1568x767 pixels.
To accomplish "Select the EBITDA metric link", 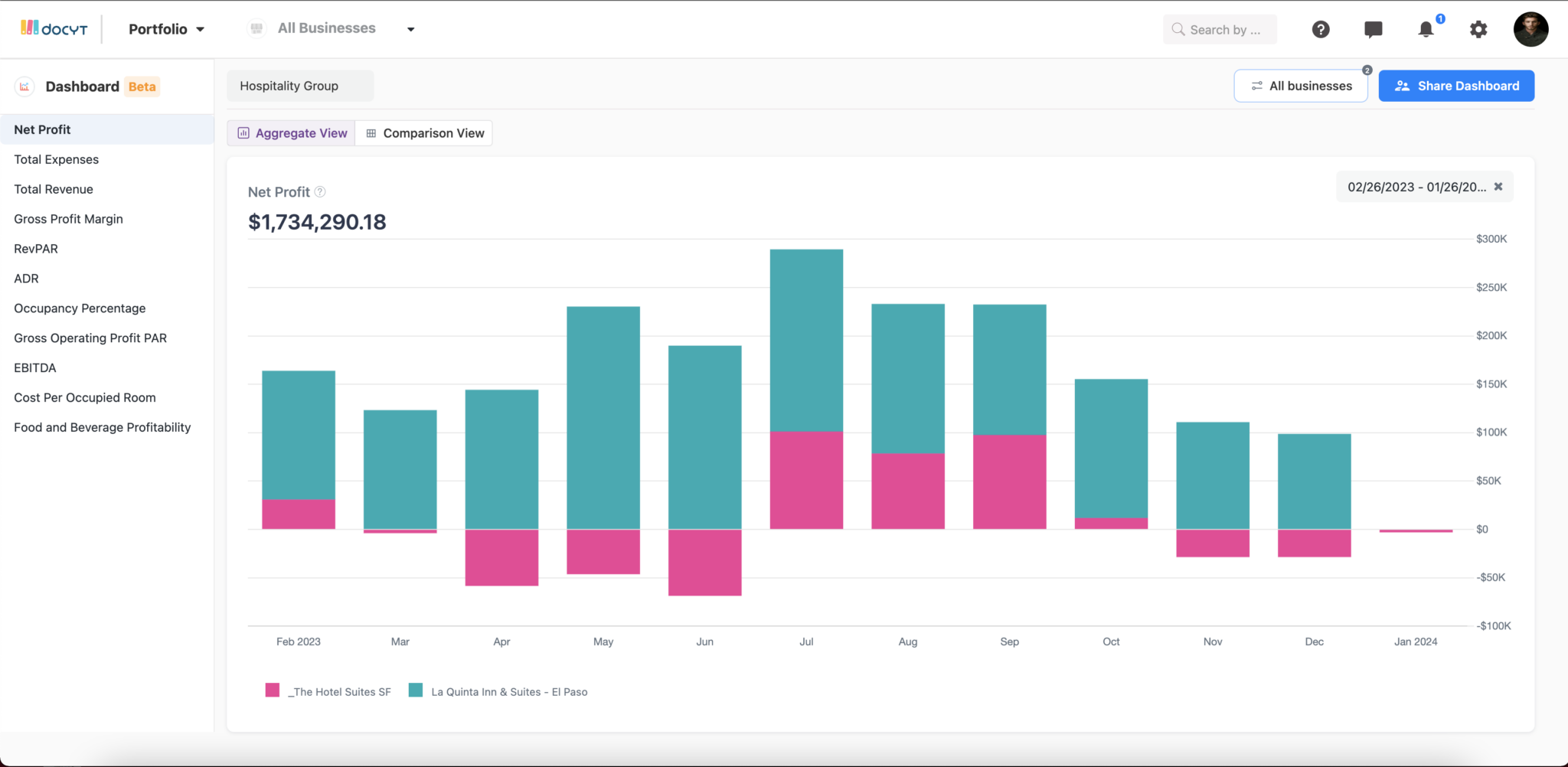I will (34, 367).
